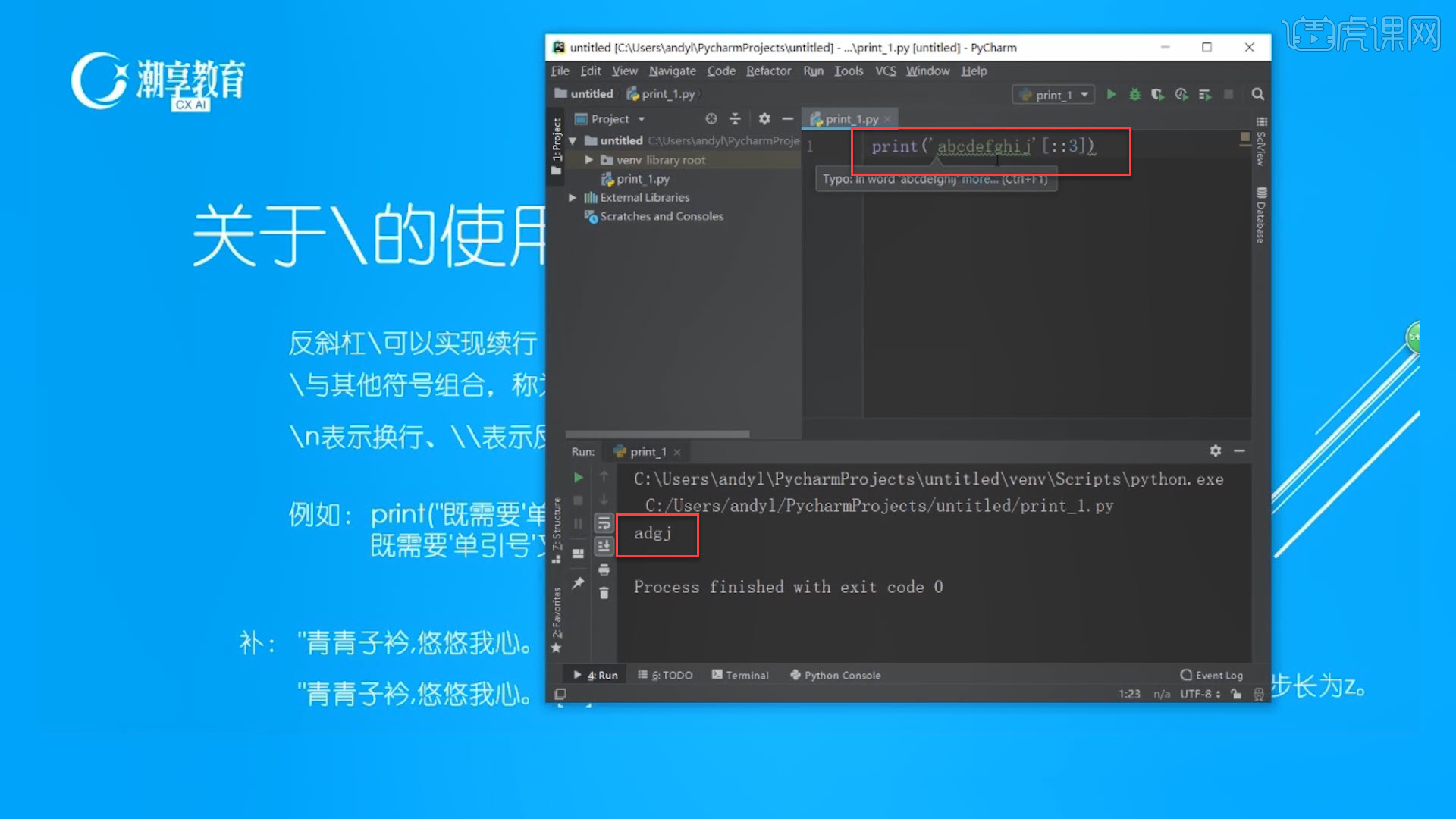The image size is (1456, 819).
Task: Open the Edit menu
Action: point(591,71)
